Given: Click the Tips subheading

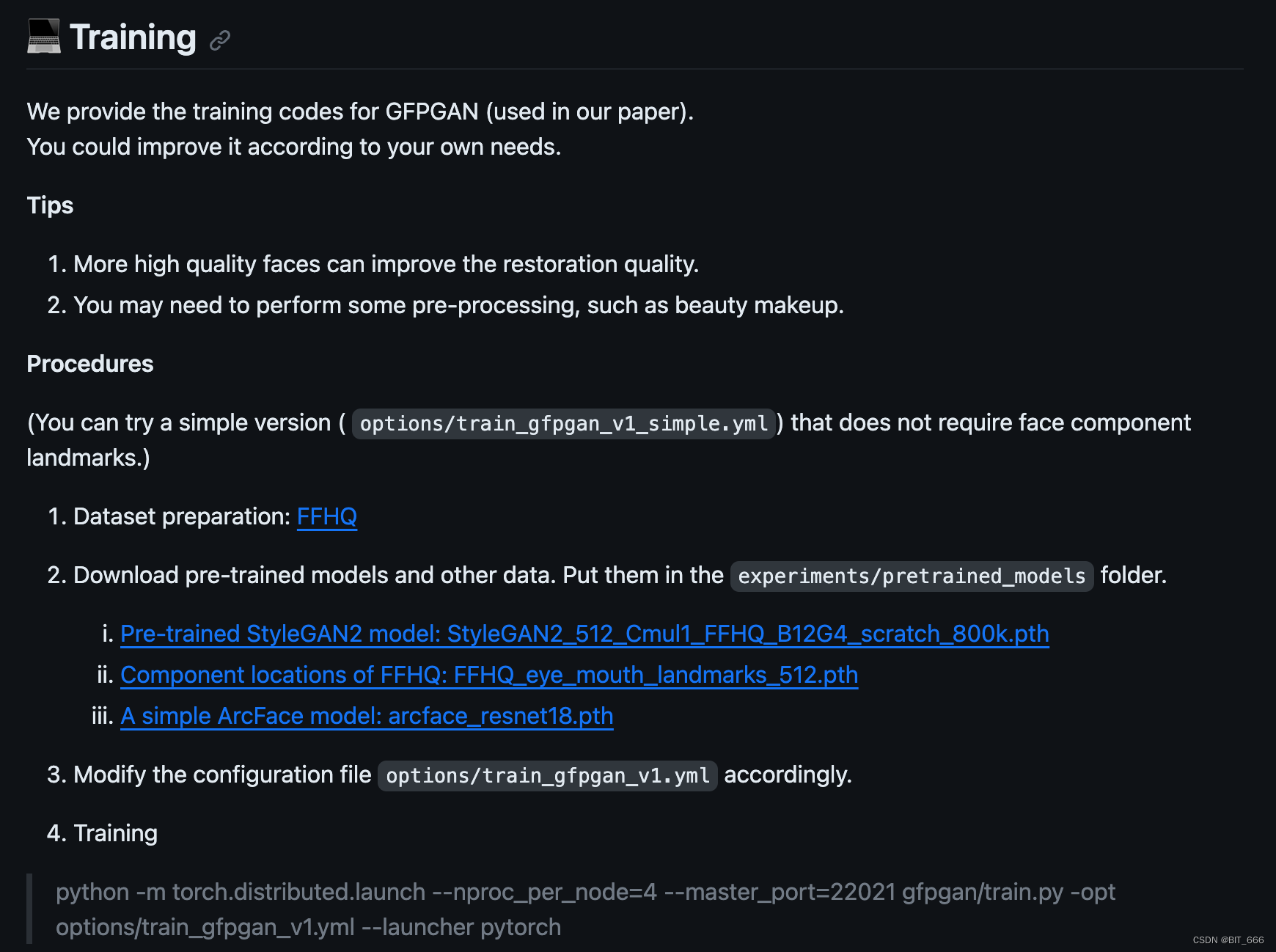Looking at the screenshot, I should pyautogui.click(x=50, y=205).
